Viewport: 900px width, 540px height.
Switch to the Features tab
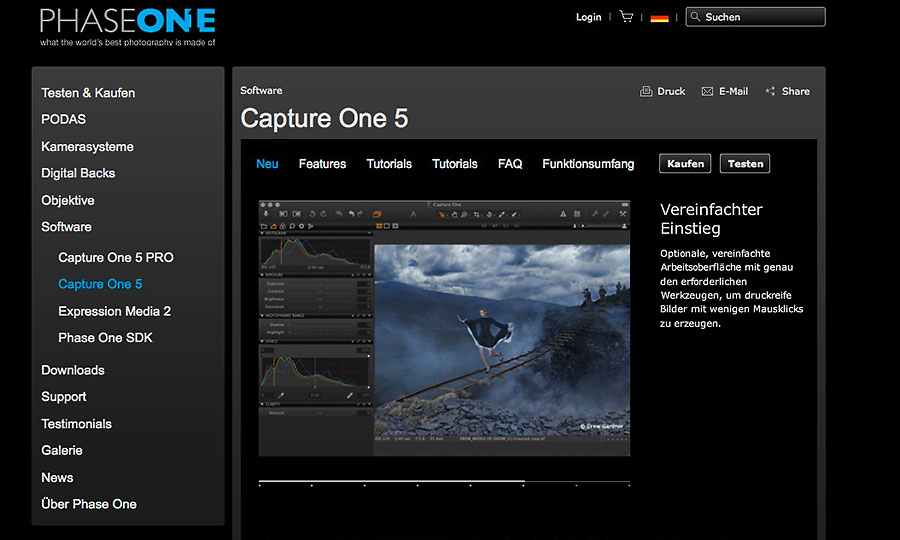(x=322, y=164)
